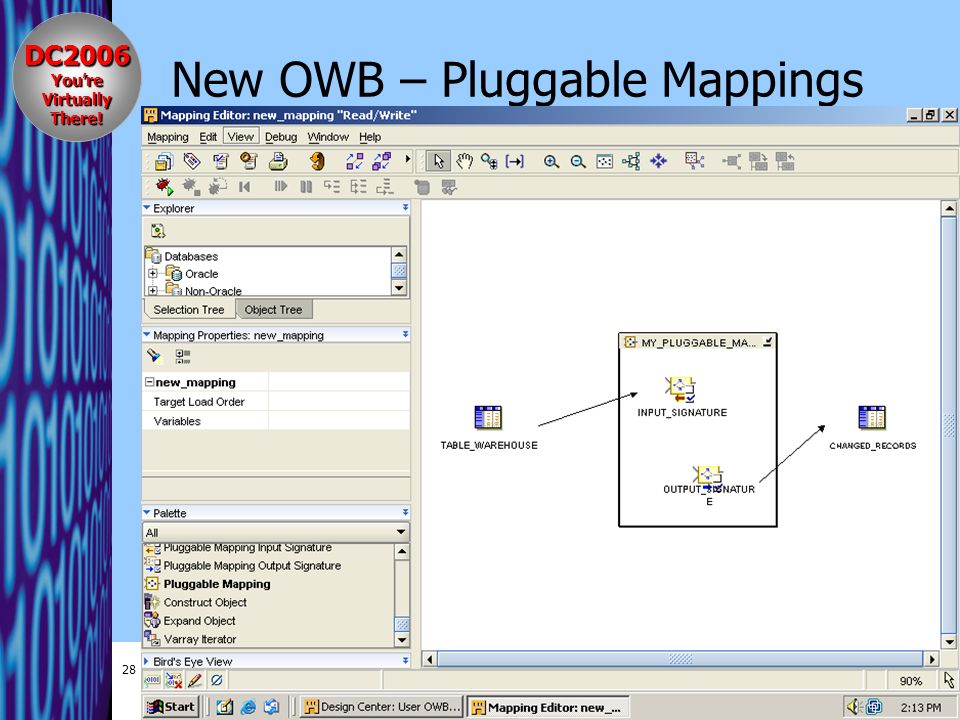Collapse the Palette panel triangle
Viewport: 960px width, 720px height.
[x=147, y=512]
